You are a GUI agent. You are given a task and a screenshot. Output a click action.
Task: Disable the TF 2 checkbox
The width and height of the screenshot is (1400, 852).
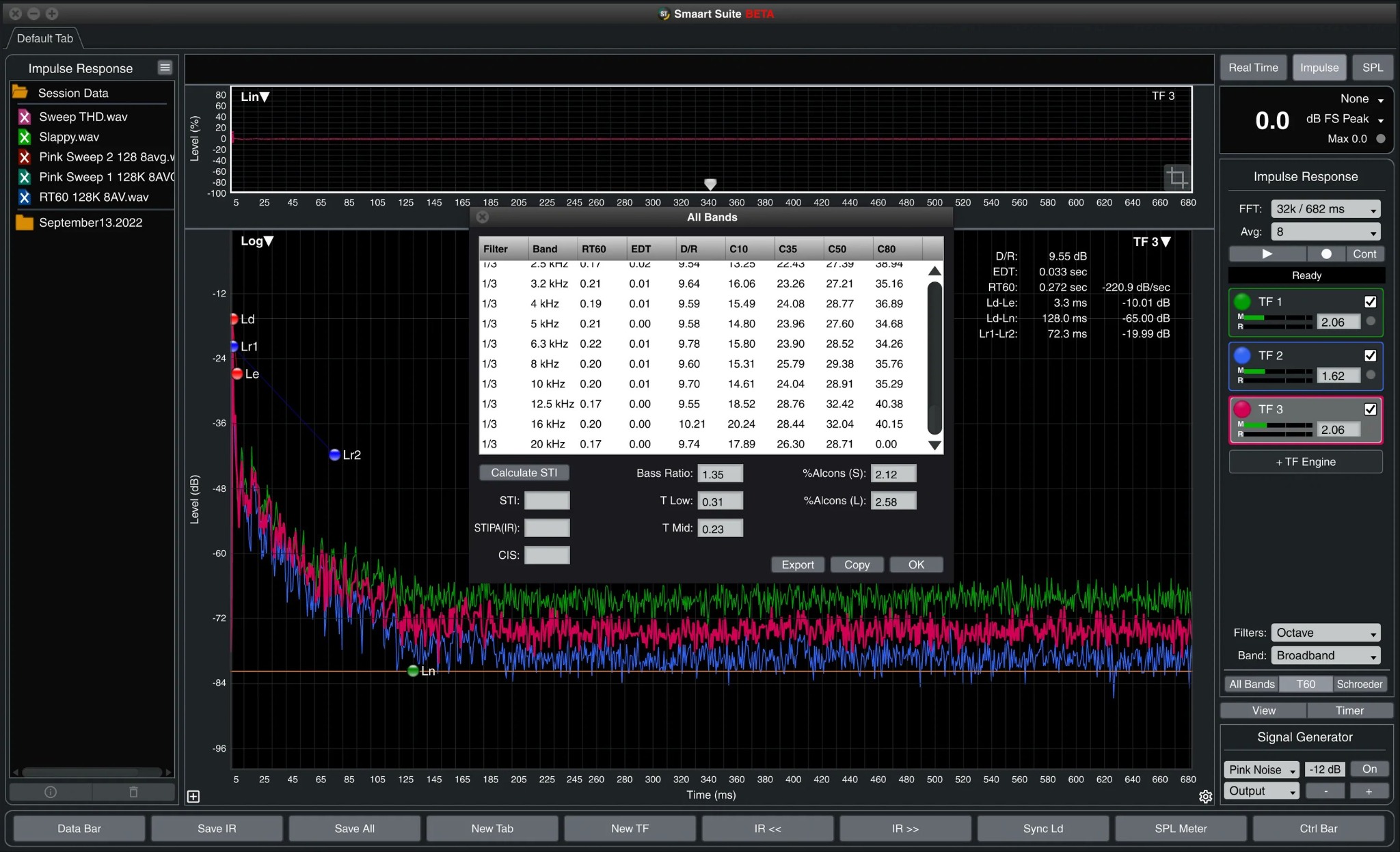(1371, 355)
